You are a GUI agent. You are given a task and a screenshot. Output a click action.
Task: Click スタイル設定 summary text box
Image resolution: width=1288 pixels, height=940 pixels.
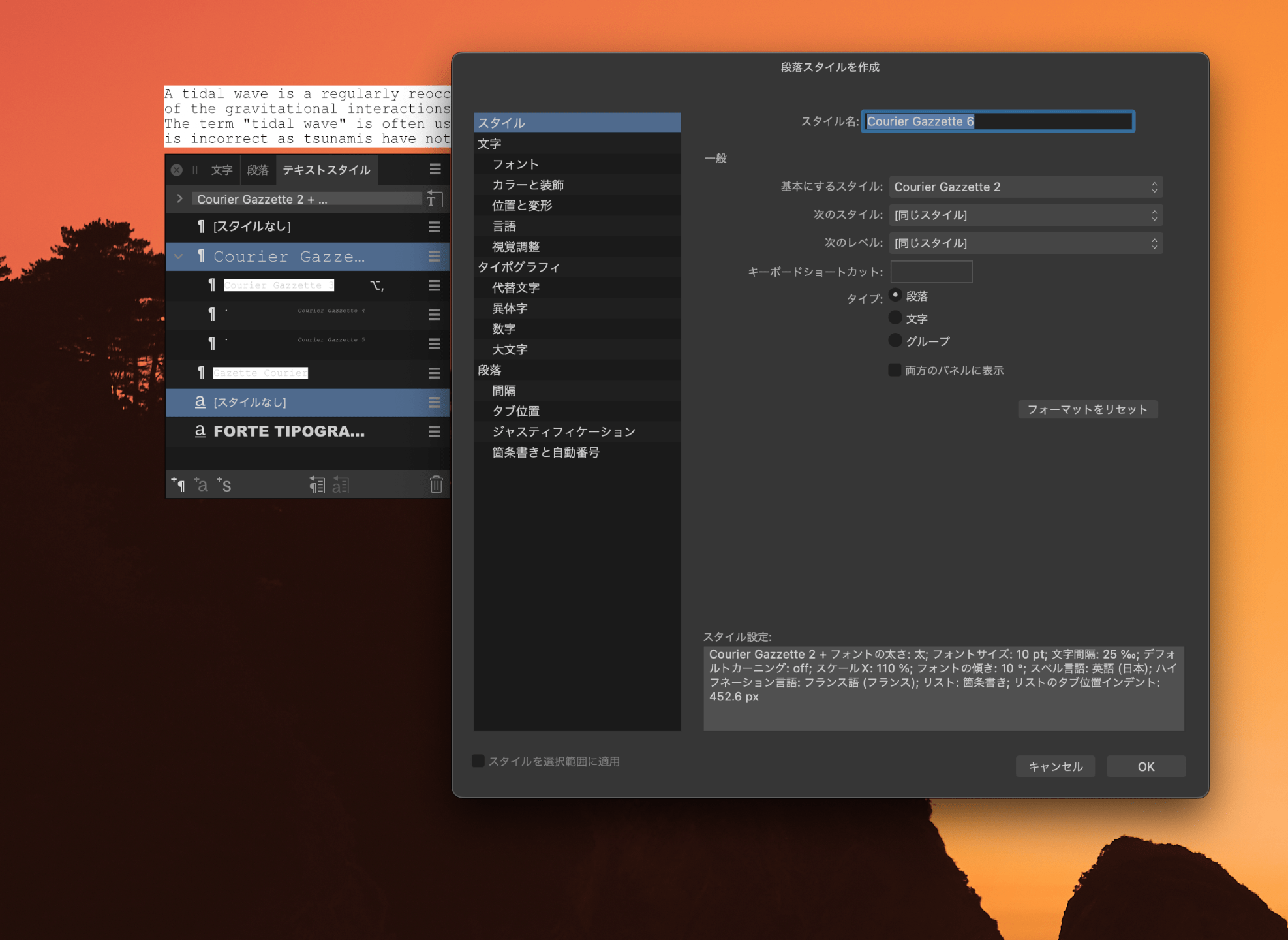tap(943, 689)
